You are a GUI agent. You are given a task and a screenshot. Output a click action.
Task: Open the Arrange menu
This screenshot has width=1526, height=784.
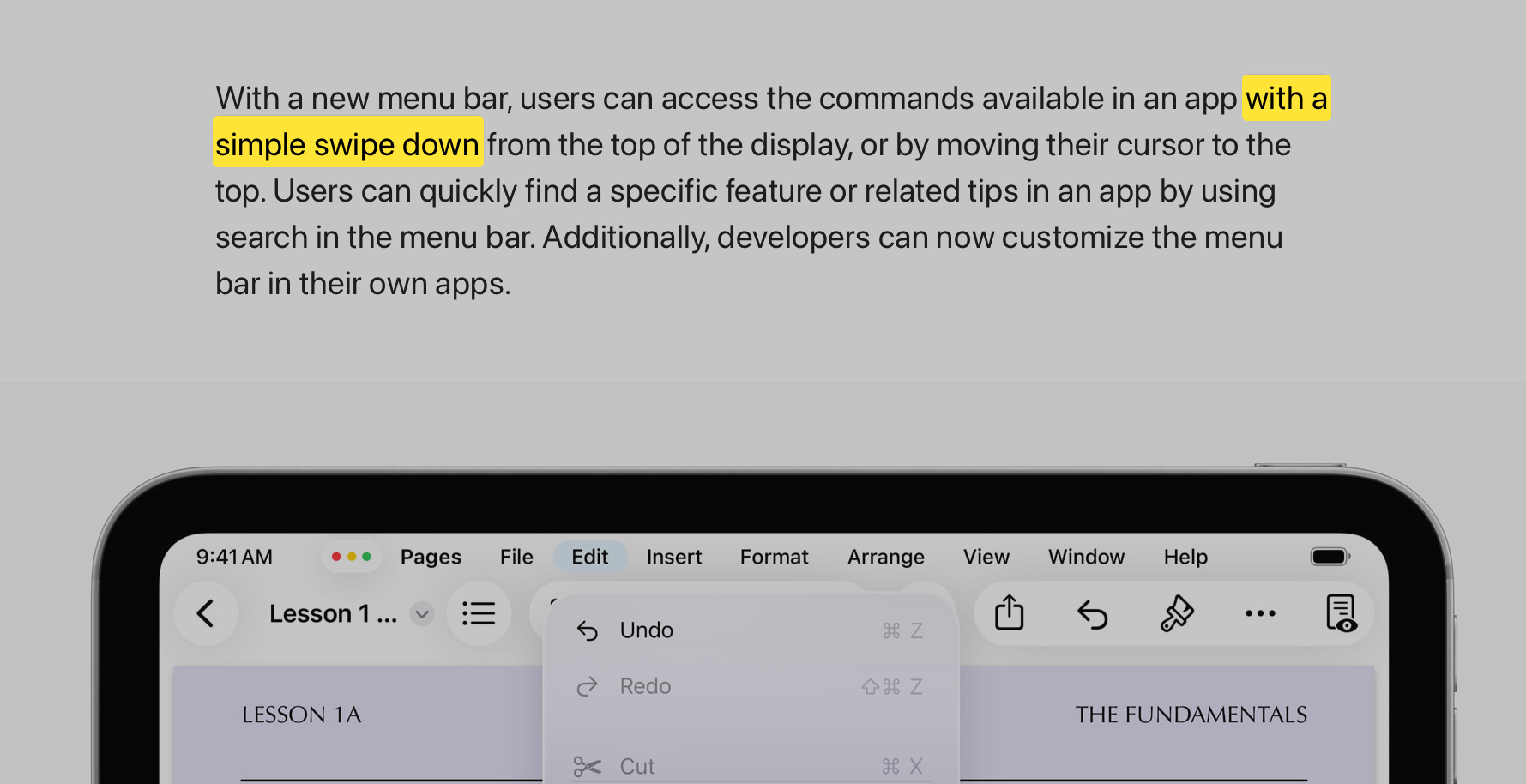886,557
